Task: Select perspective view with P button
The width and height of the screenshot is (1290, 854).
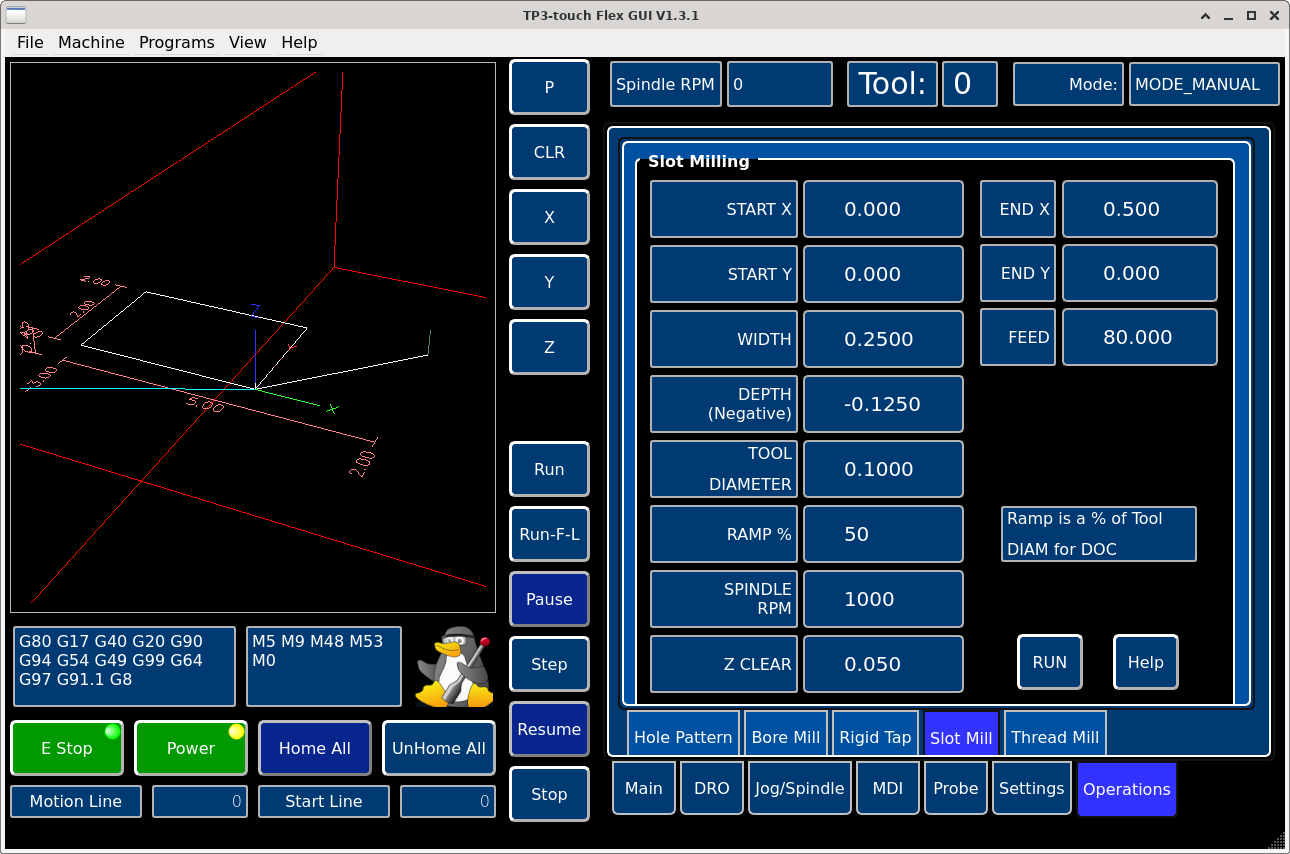Action: 549,87
